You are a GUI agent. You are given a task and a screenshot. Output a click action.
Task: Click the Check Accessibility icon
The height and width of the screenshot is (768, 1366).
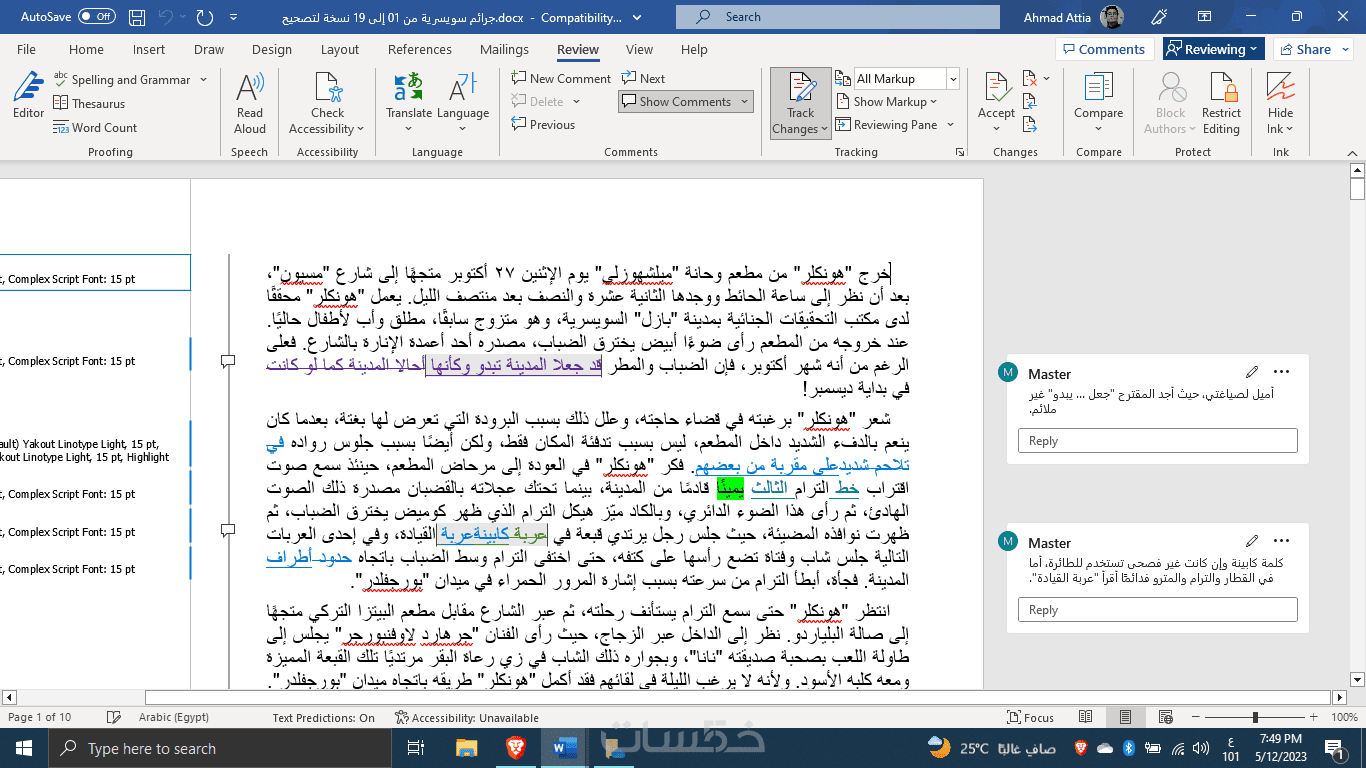pyautogui.click(x=327, y=88)
